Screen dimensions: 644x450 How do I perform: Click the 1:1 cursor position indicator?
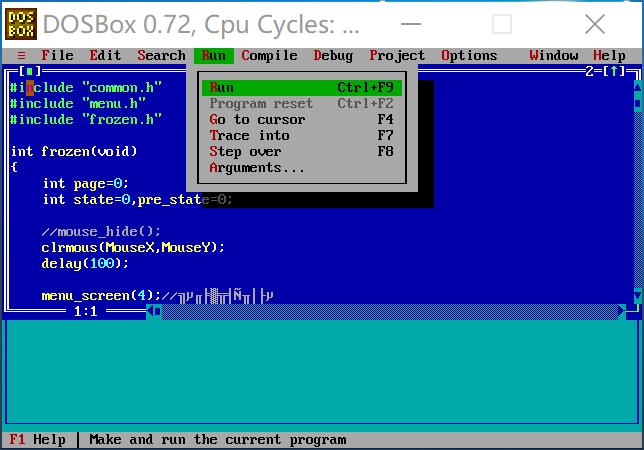(x=85, y=312)
